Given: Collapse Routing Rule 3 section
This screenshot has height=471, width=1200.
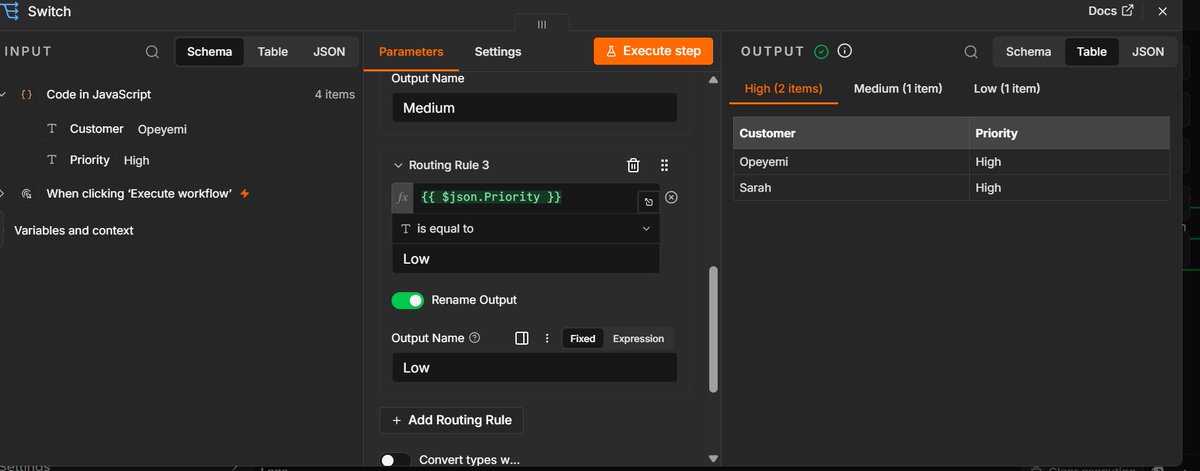Looking at the screenshot, I should tap(397, 165).
